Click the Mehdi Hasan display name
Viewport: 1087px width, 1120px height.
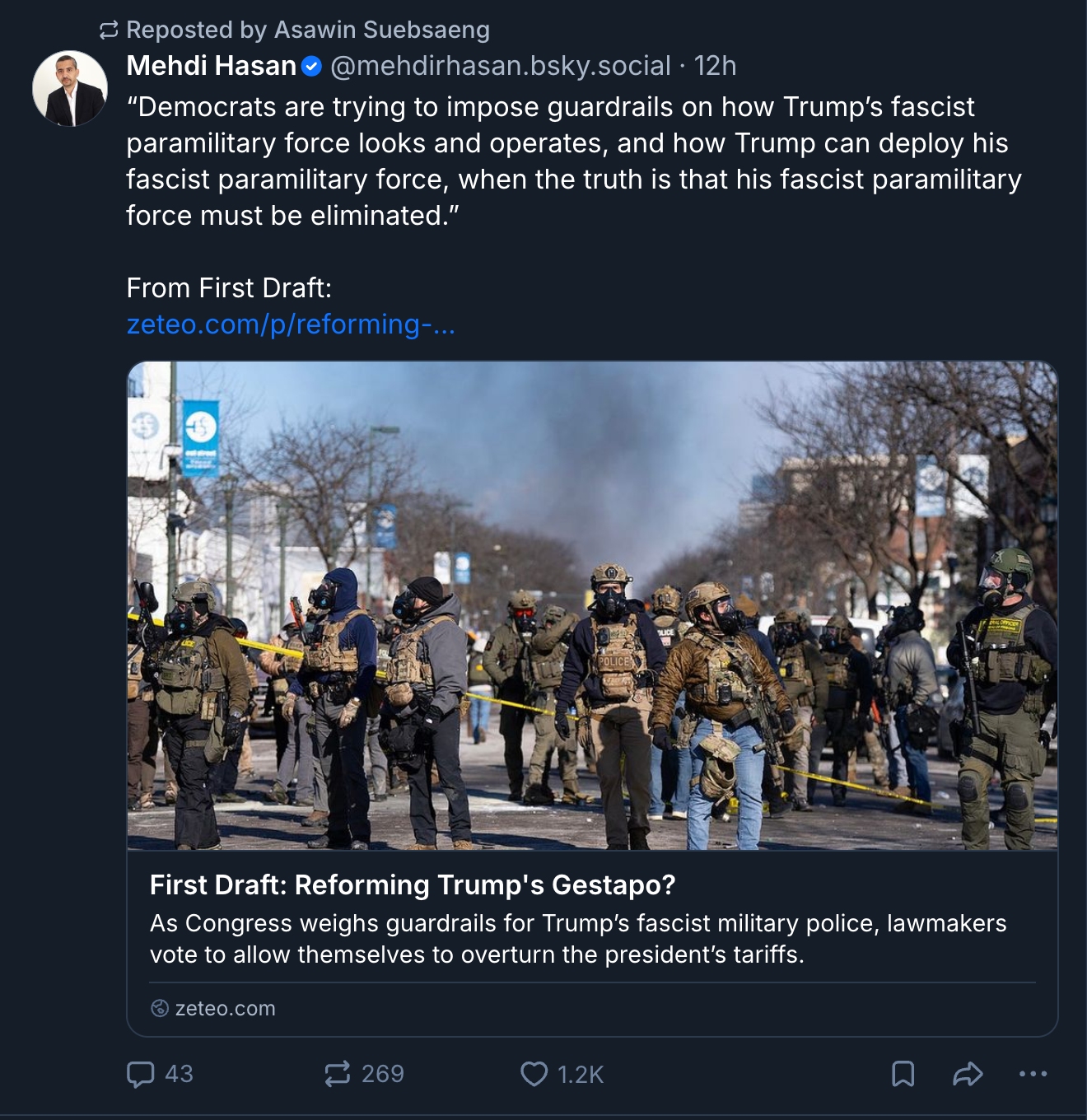[x=211, y=66]
